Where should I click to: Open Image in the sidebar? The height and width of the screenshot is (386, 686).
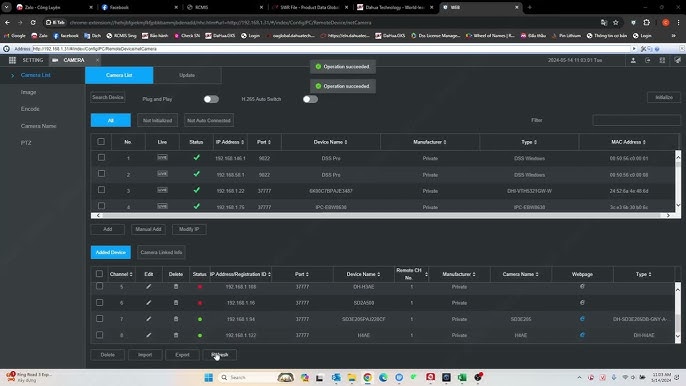click(x=28, y=92)
